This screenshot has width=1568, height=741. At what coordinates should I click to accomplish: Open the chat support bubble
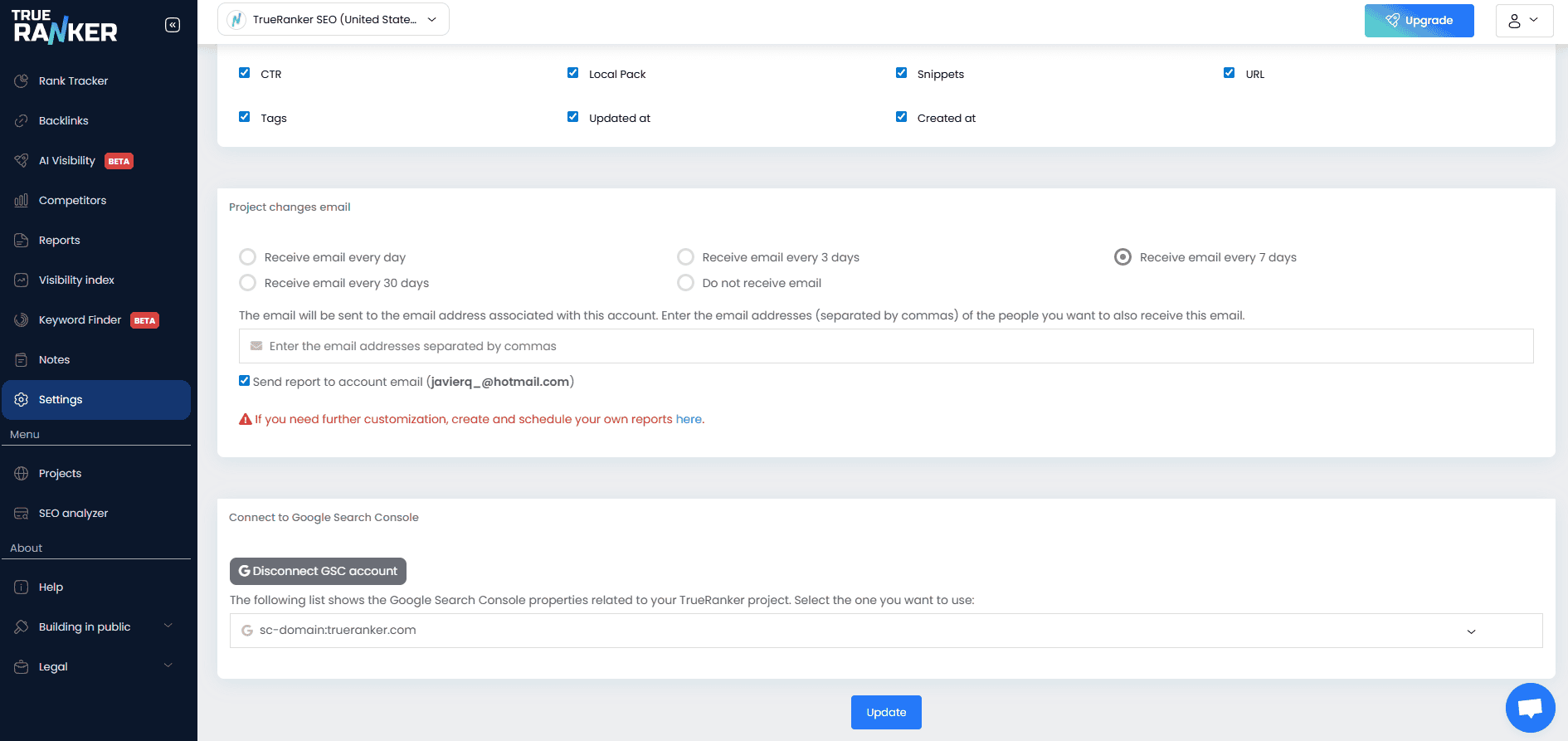tap(1530, 708)
